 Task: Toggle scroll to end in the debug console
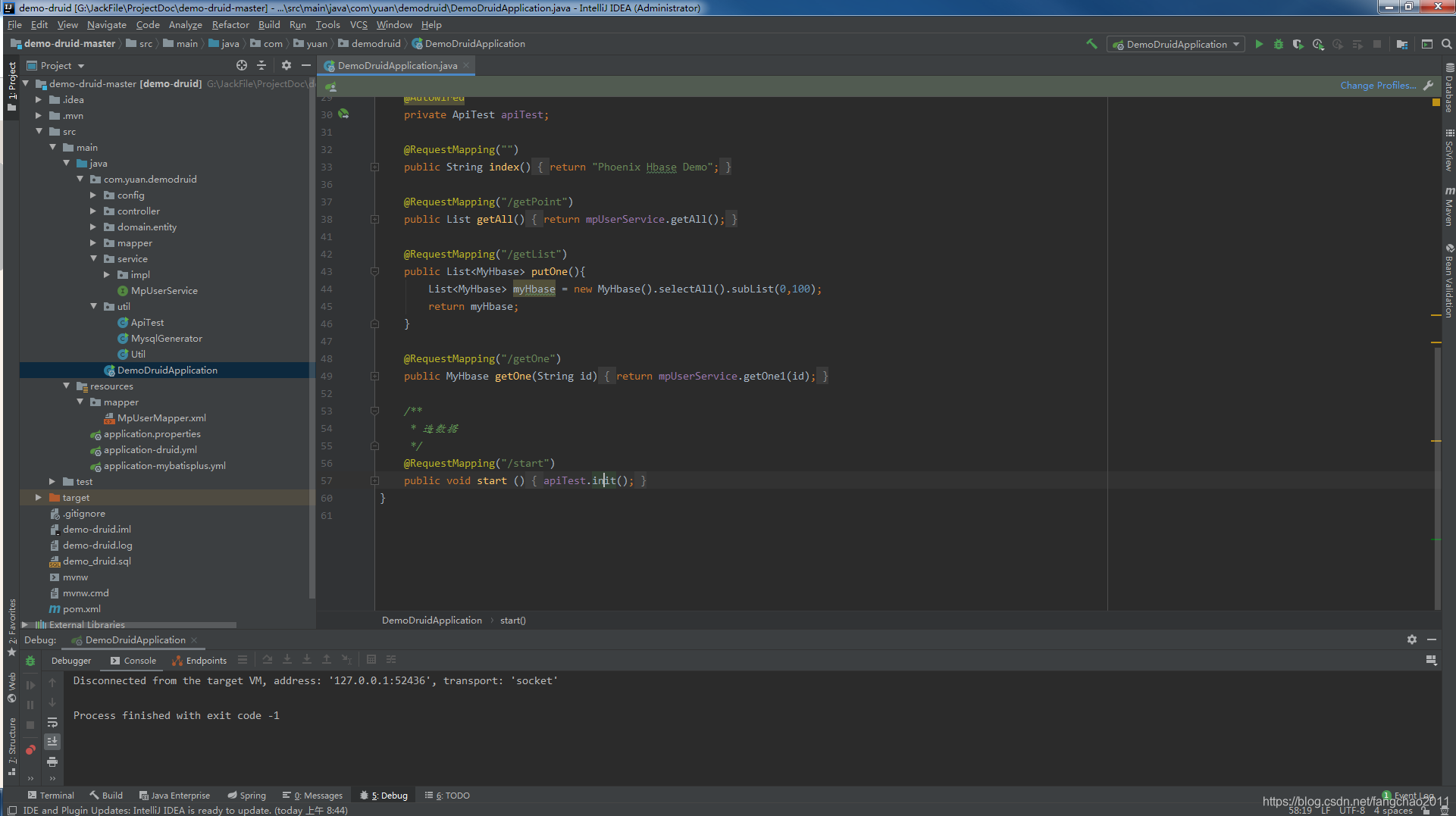[52, 742]
